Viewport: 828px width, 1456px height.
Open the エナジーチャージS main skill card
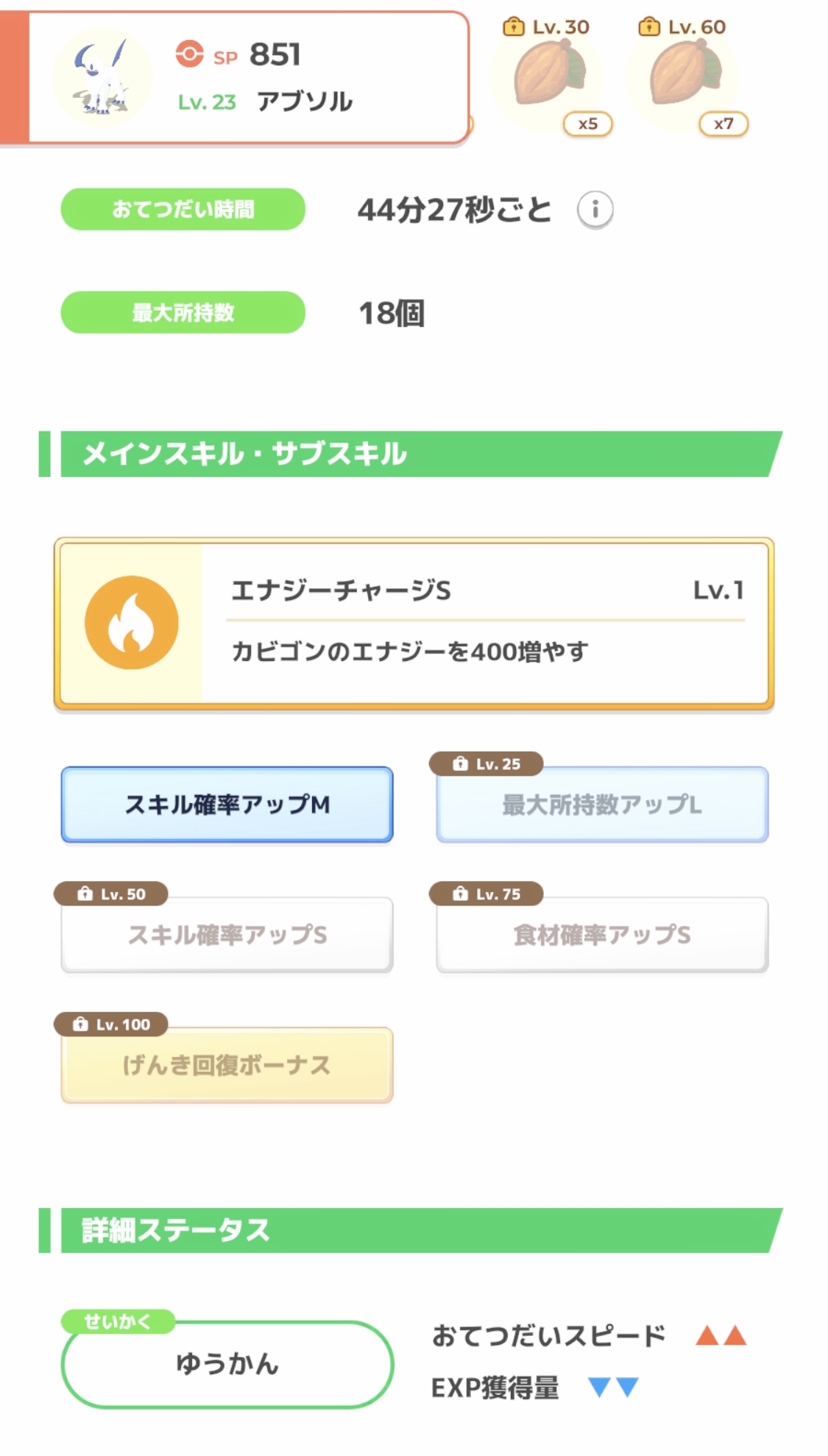(x=486, y=623)
